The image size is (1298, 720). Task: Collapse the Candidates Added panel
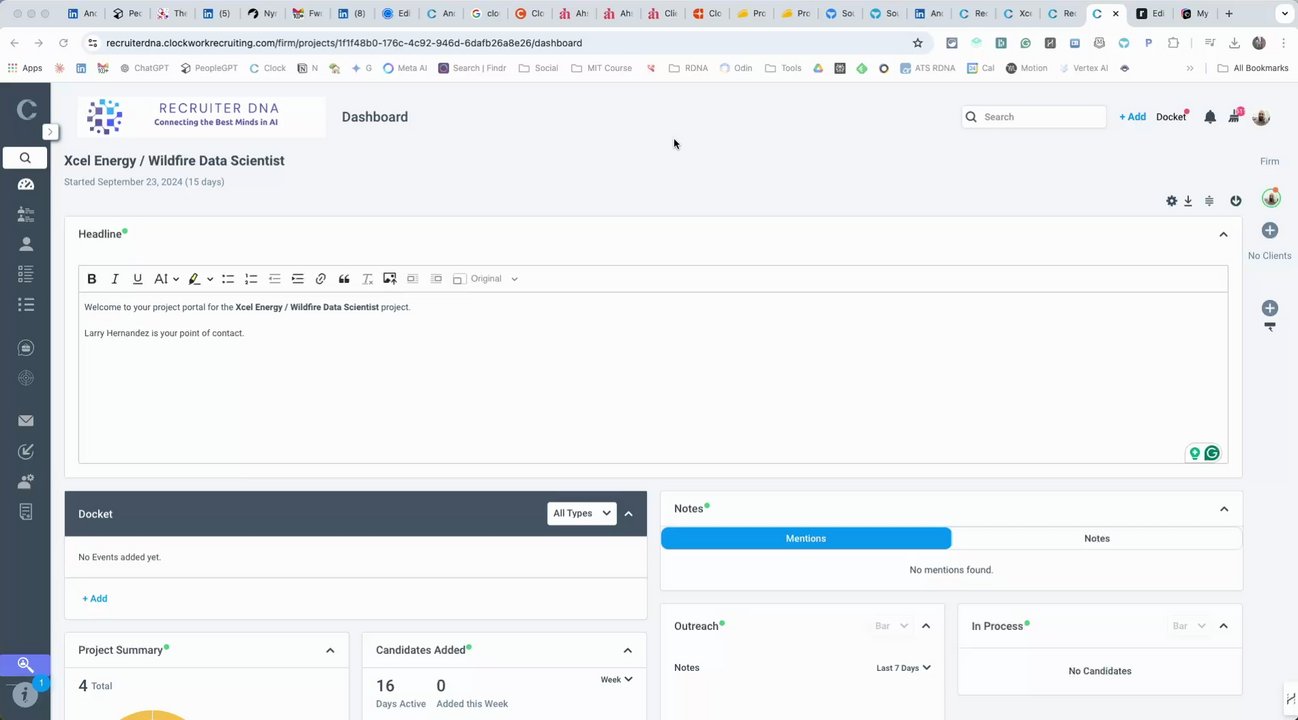click(x=628, y=650)
